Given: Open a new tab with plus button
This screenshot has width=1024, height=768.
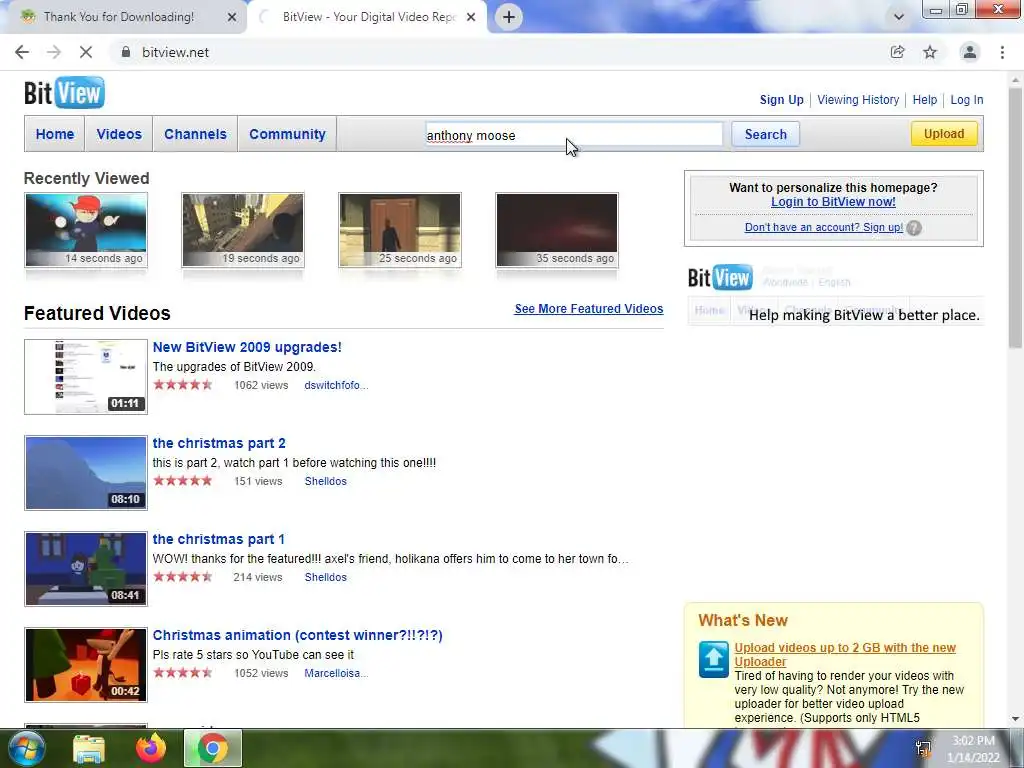Looking at the screenshot, I should (509, 17).
